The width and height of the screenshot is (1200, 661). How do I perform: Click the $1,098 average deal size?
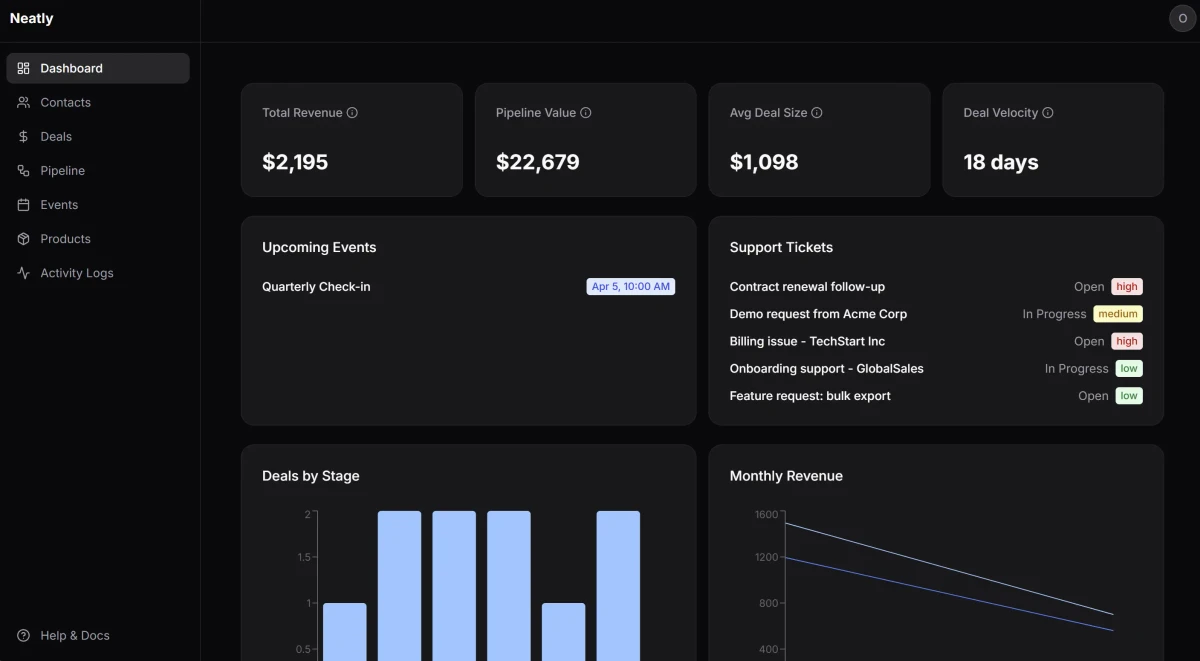click(764, 162)
